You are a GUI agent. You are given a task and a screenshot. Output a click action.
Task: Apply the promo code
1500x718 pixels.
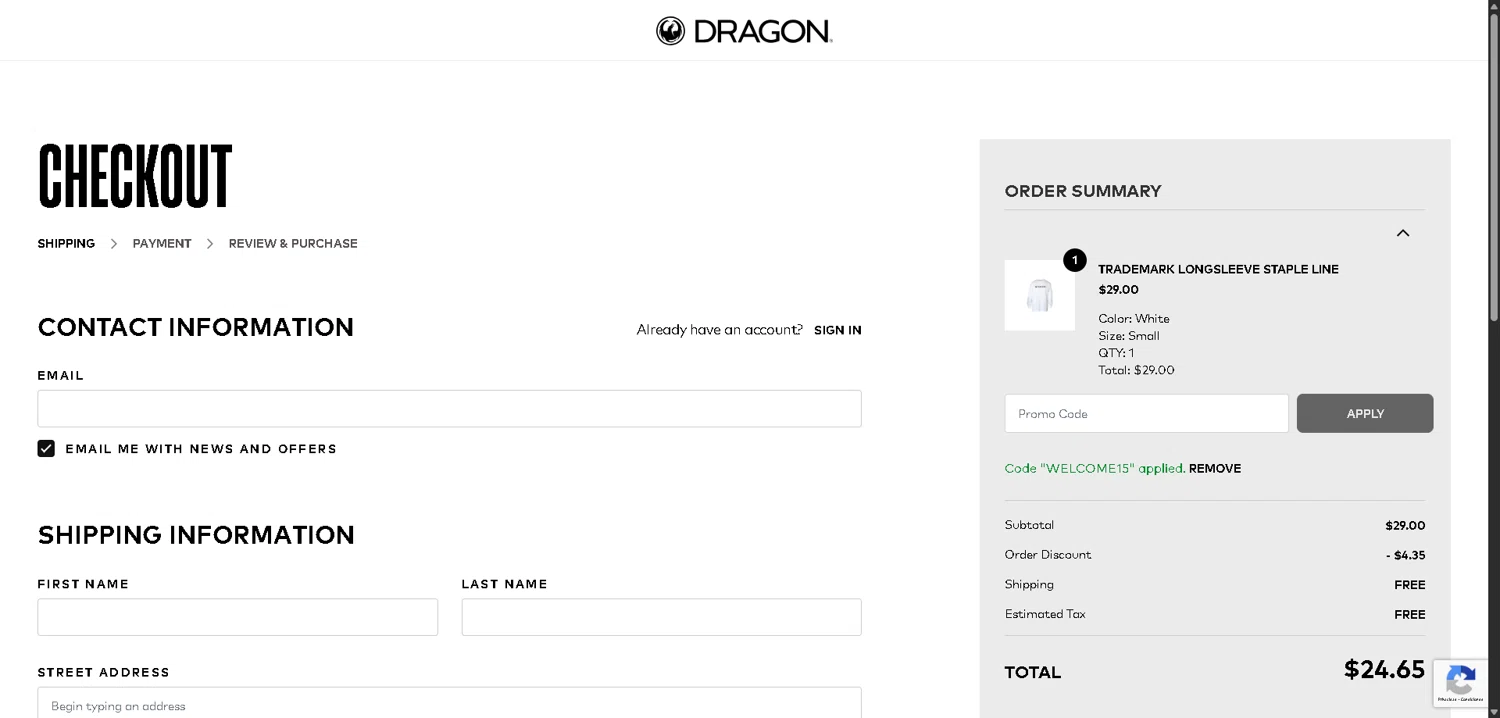[1365, 413]
